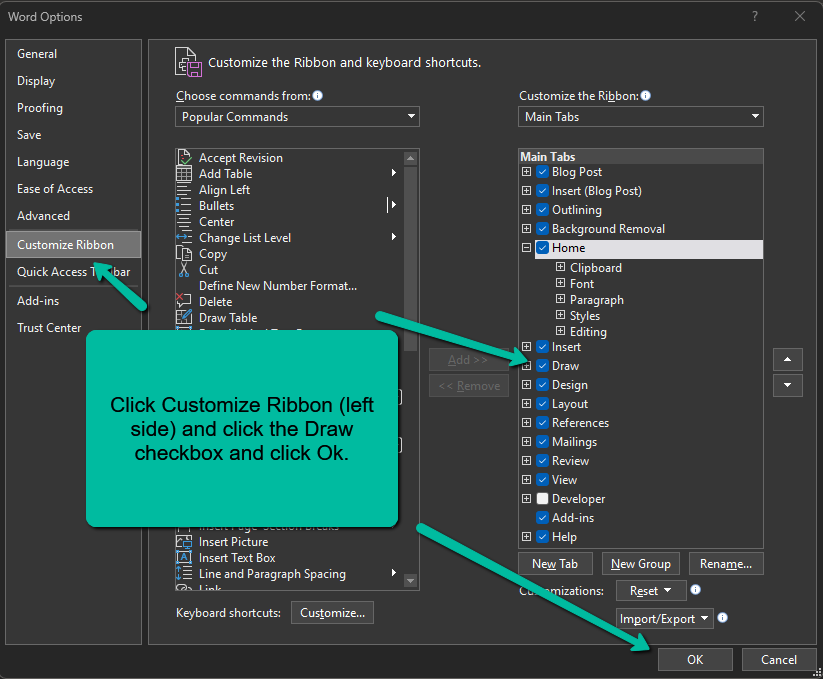Expand the Help tab node
This screenshot has height=679, width=823.
point(526,536)
